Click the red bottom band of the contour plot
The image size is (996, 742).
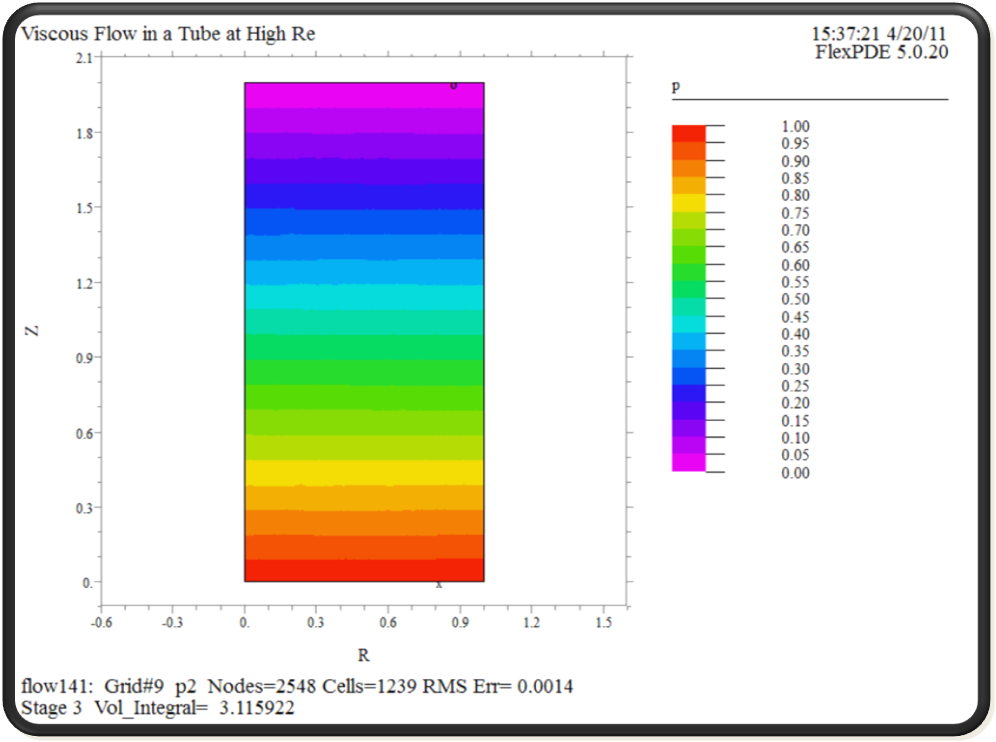(x=364, y=570)
